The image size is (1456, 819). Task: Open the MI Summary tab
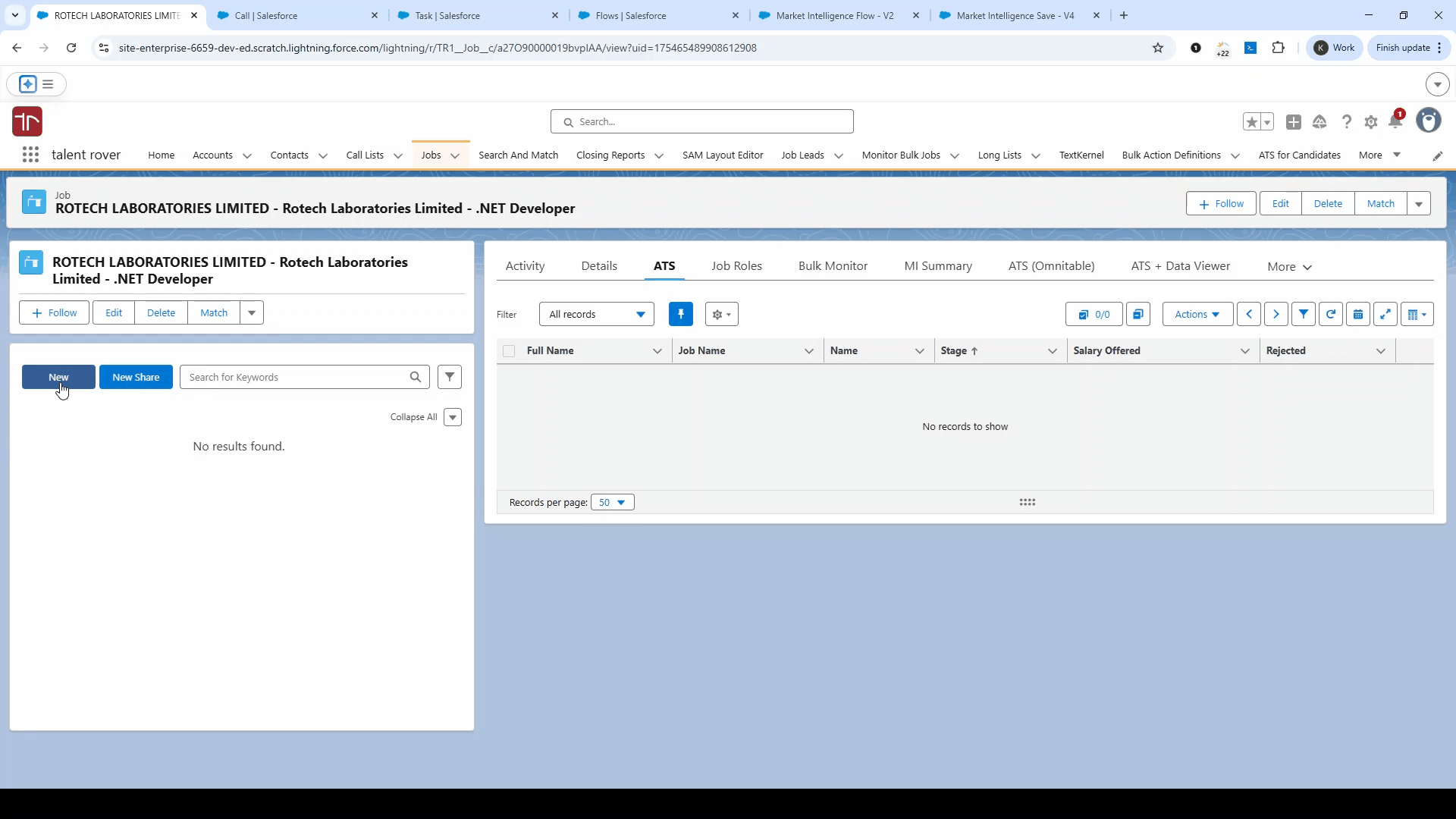937,266
